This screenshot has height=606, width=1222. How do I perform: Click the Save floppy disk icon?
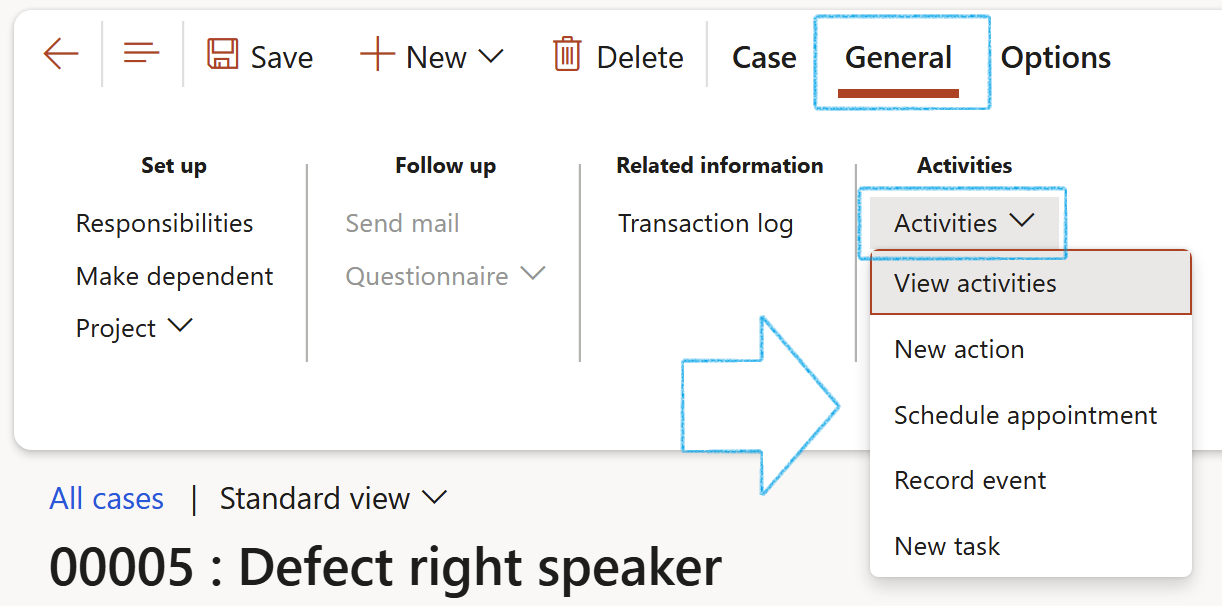[222, 54]
